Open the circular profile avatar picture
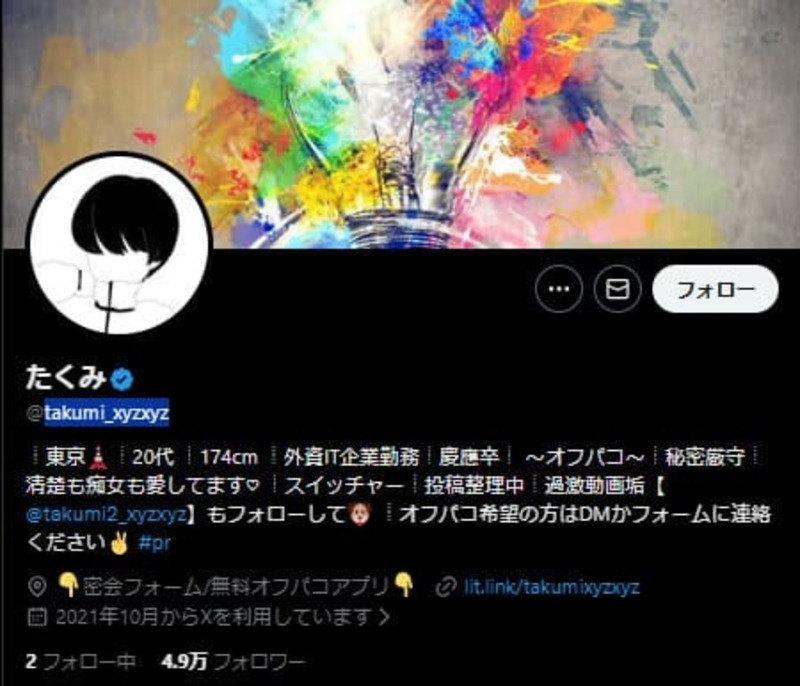Image resolution: width=800 pixels, height=686 pixels. point(120,244)
